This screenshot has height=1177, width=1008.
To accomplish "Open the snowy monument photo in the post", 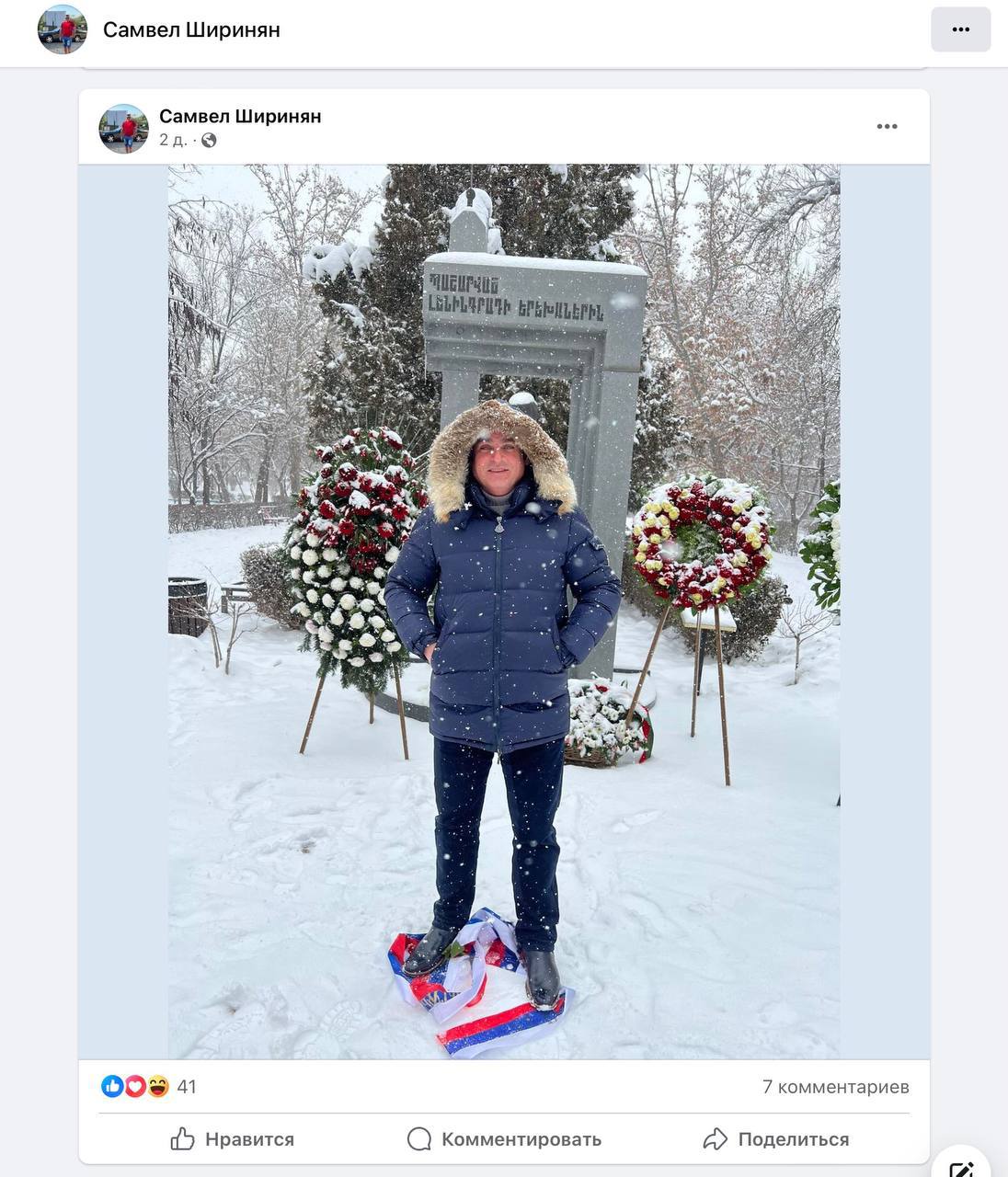I will pos(504,611).
